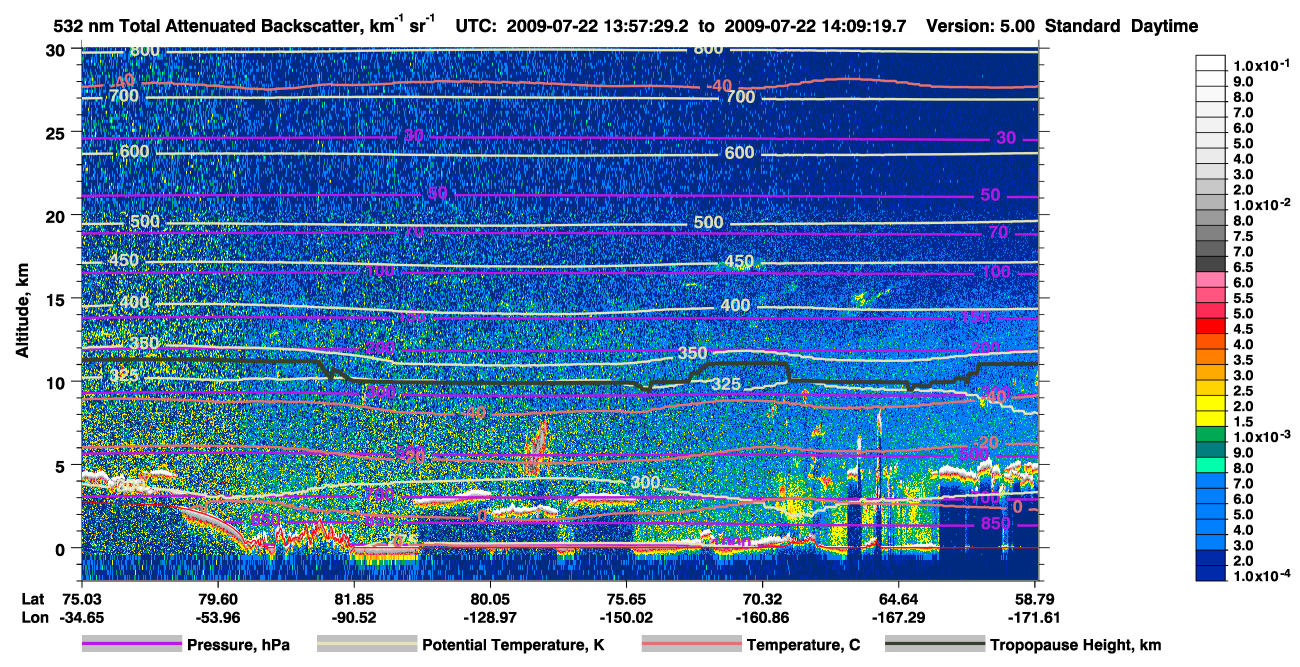Click the 'Lat' row label below the plot
The width and height of the screenshot is (1300, 667).
click(x=32, y=598)
